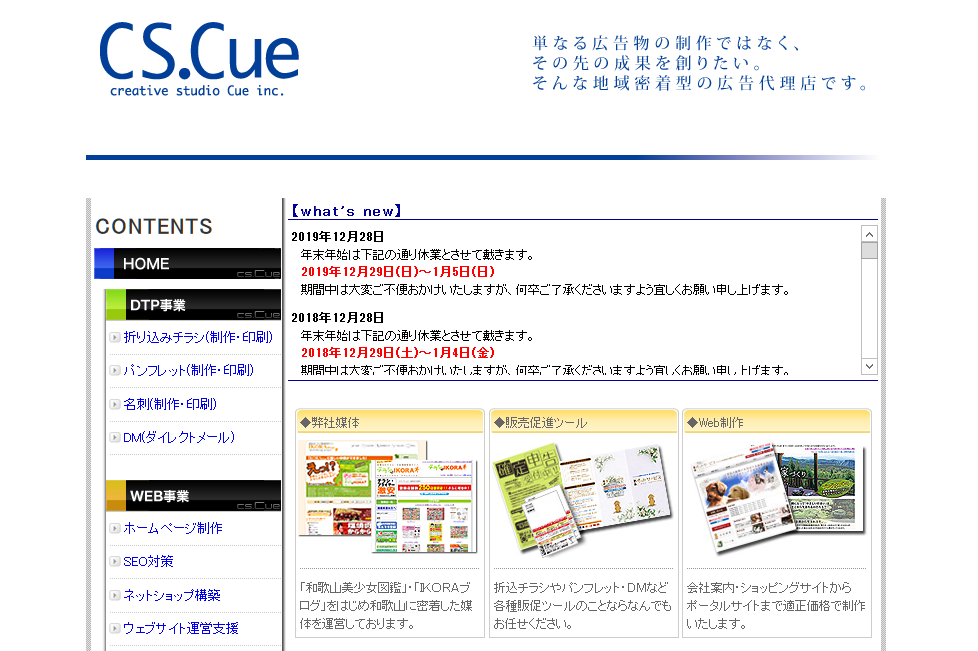The width and height of the screenshot is (978, 651).
Task: Click the arrow bullet beside ネットショップ構築
Action: click(115, 596)
